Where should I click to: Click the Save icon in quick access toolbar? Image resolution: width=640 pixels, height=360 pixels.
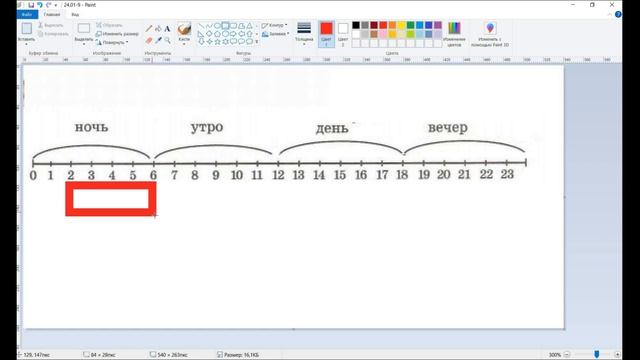pos(31,5)
